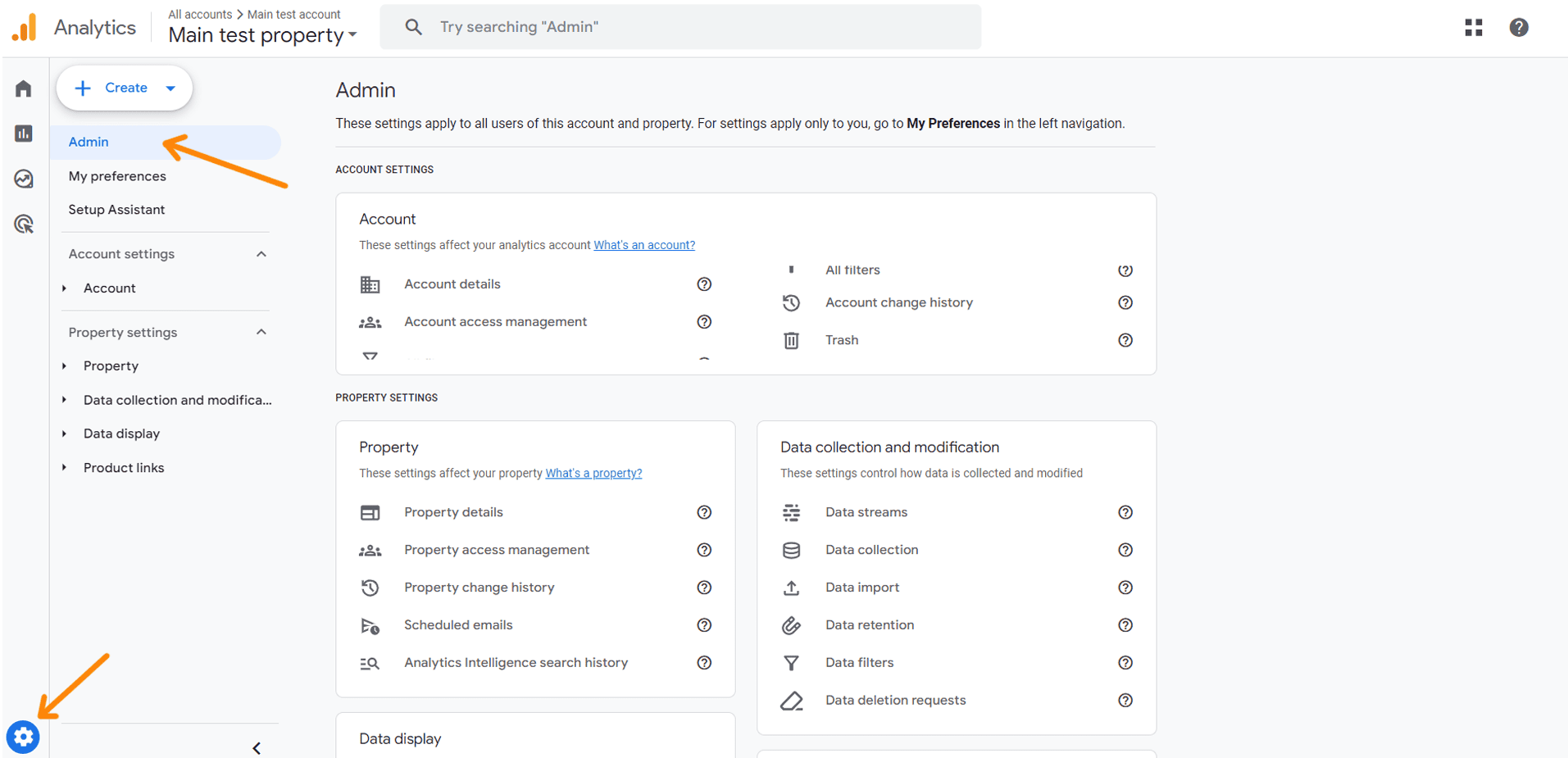This screenshot has height=758, width=1568.
Task: Click help icon beside Account change history
Action: click(x=1125, y=303)
